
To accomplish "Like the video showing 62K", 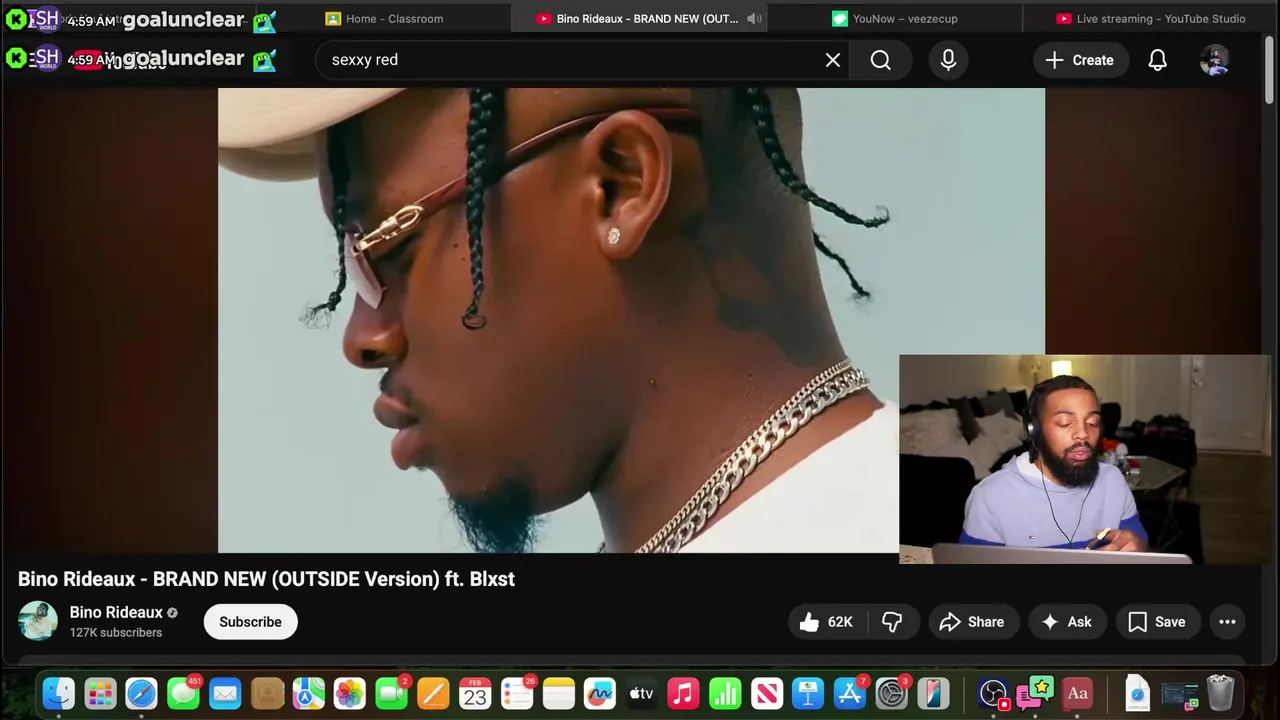I will coord(826,622).
